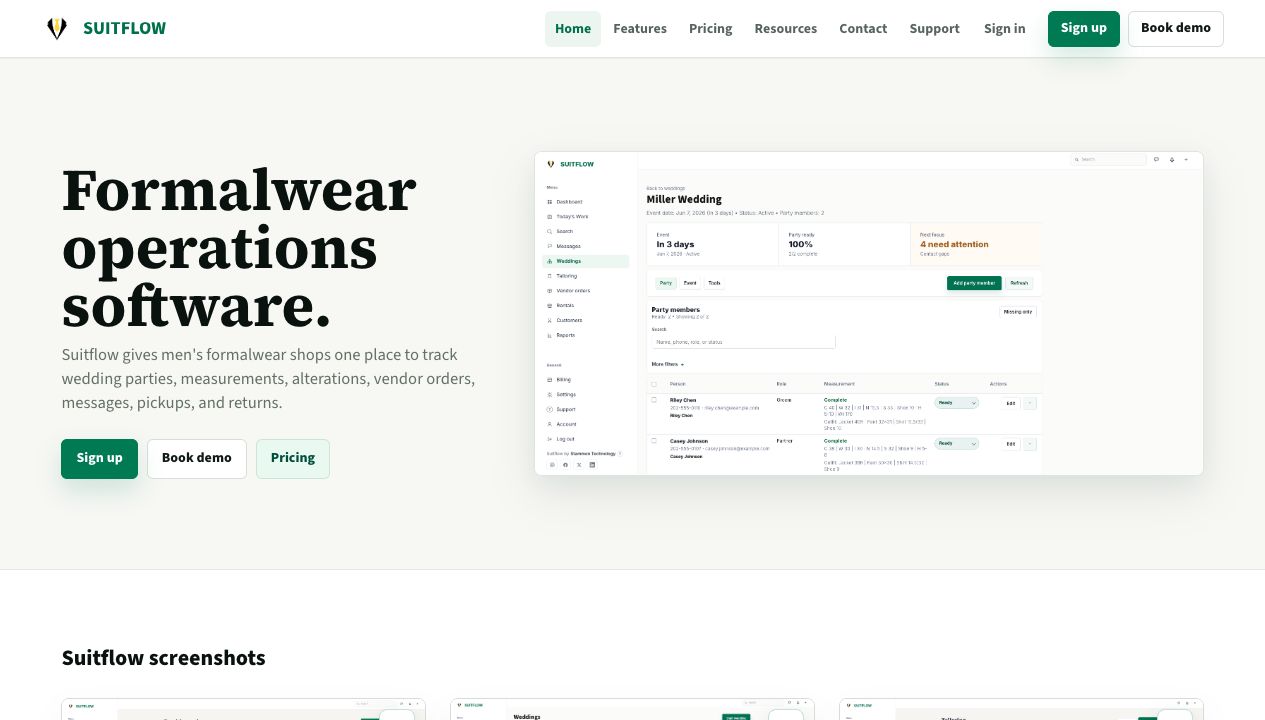Tick the Casey Johnson row checkbox
This screenshot has height=720, width=1265.
655,440
